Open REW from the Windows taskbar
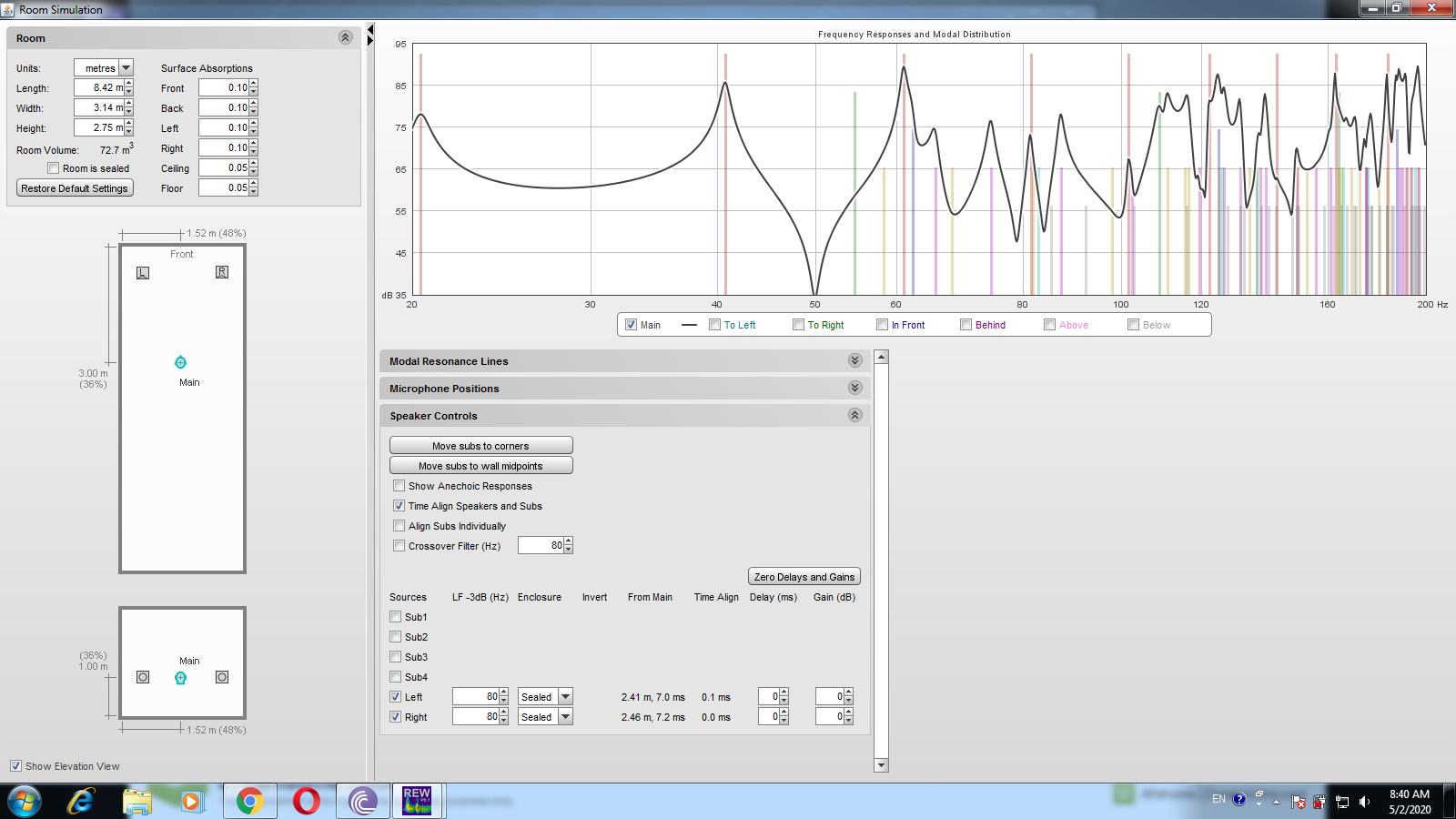 point(417,801)
